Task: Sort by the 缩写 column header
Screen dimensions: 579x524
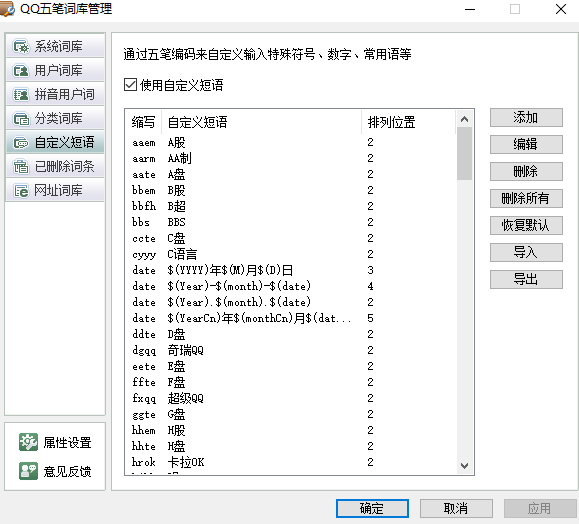Action: pyautogui.click(x=143, y=122)
